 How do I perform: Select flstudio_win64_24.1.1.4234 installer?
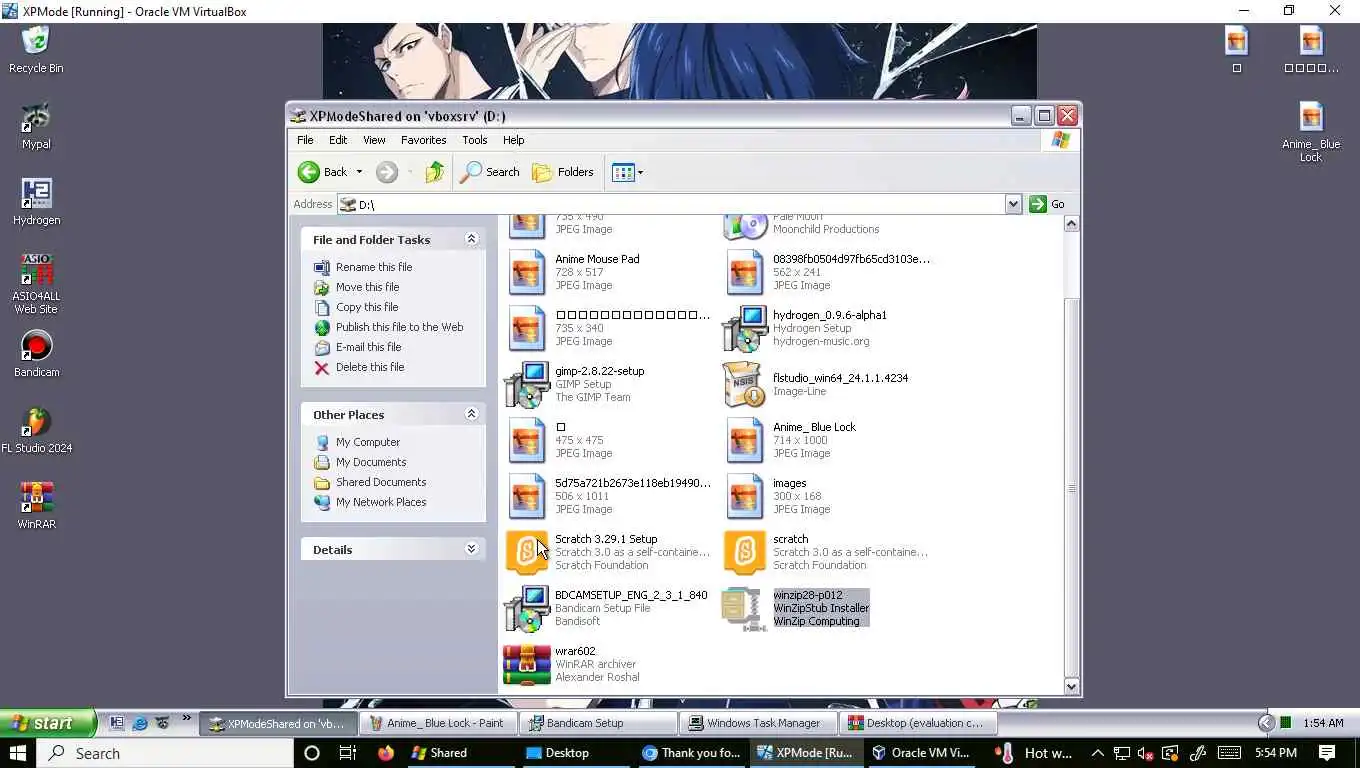(816, 384)
